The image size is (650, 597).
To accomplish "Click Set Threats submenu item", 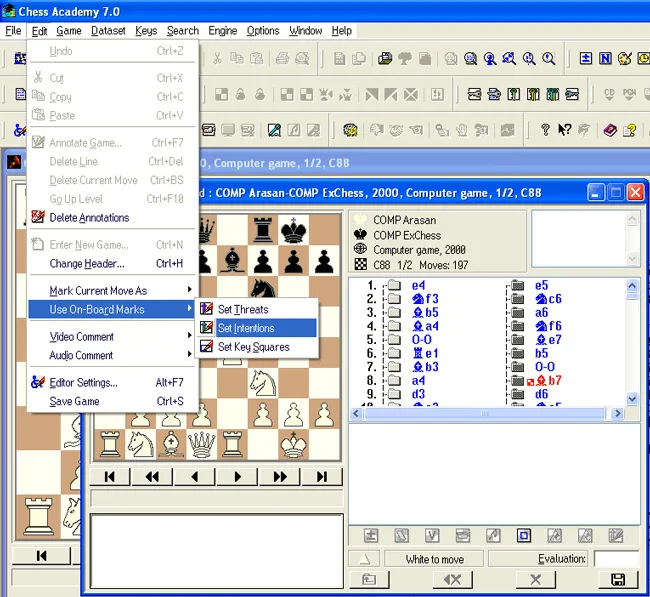I will tap(242, 310).
